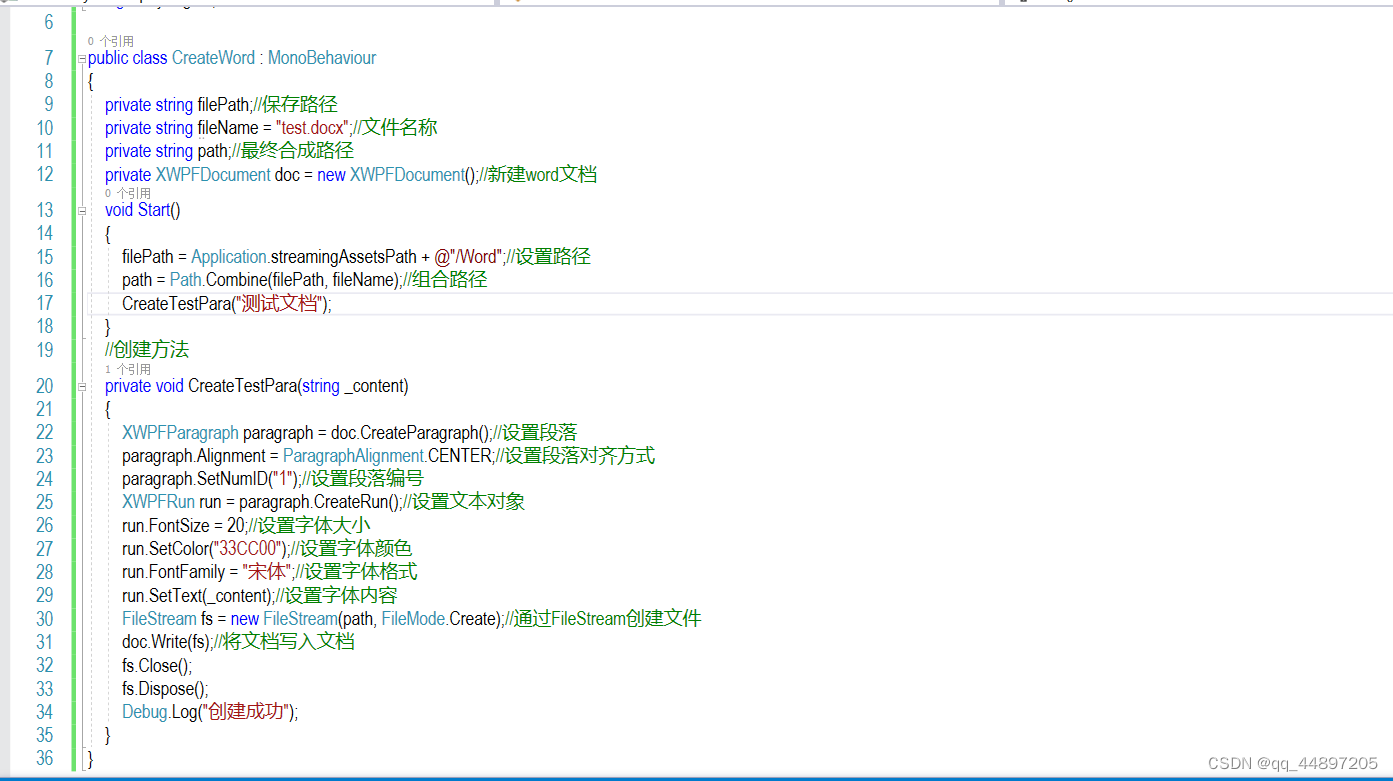Click SetText on line 29
The height and width of the screenshot is (781, 1393).
[176, 596]
